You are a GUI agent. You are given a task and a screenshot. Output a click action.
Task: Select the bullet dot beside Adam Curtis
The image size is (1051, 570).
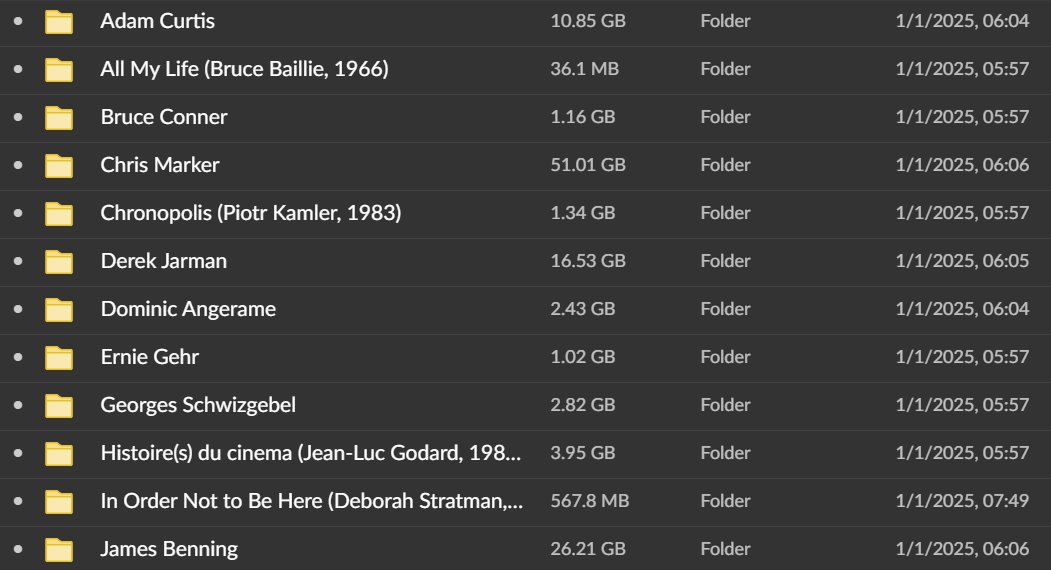pyautogui.click(x=17, y=21)
